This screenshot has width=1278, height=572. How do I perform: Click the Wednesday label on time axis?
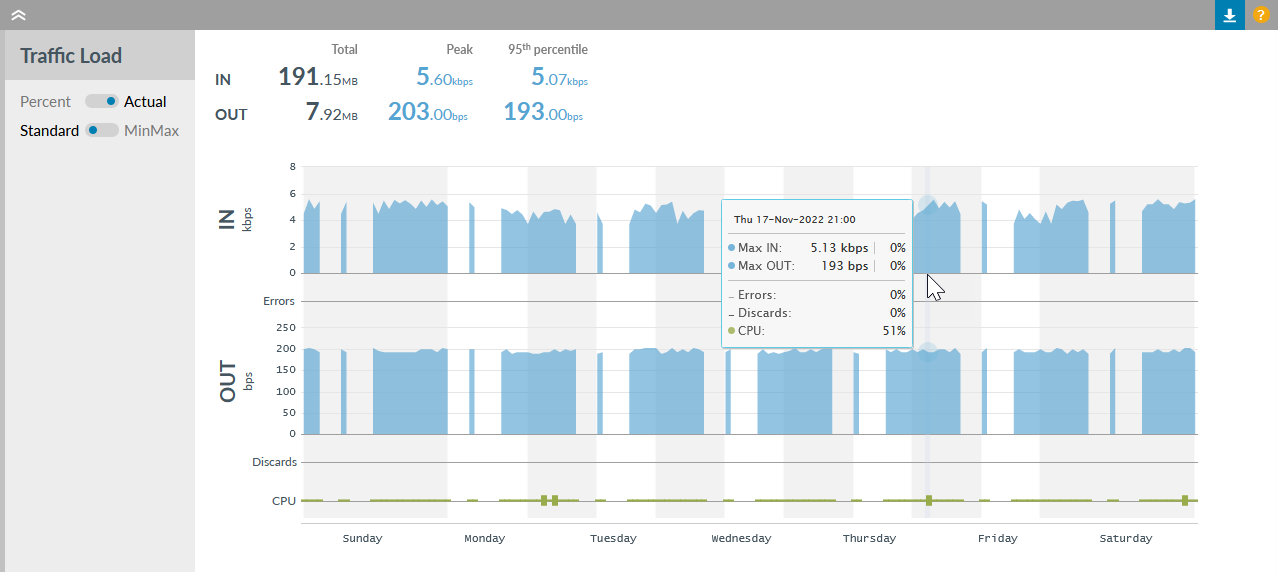[741, 538]
